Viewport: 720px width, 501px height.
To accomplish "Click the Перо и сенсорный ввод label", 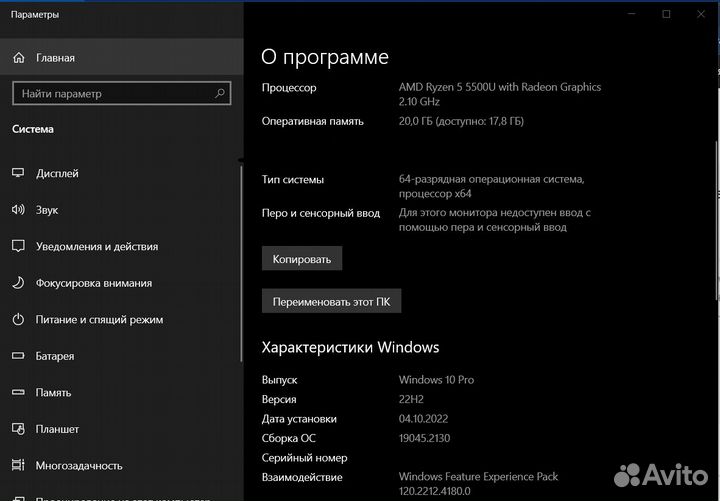I will (321, 213).
